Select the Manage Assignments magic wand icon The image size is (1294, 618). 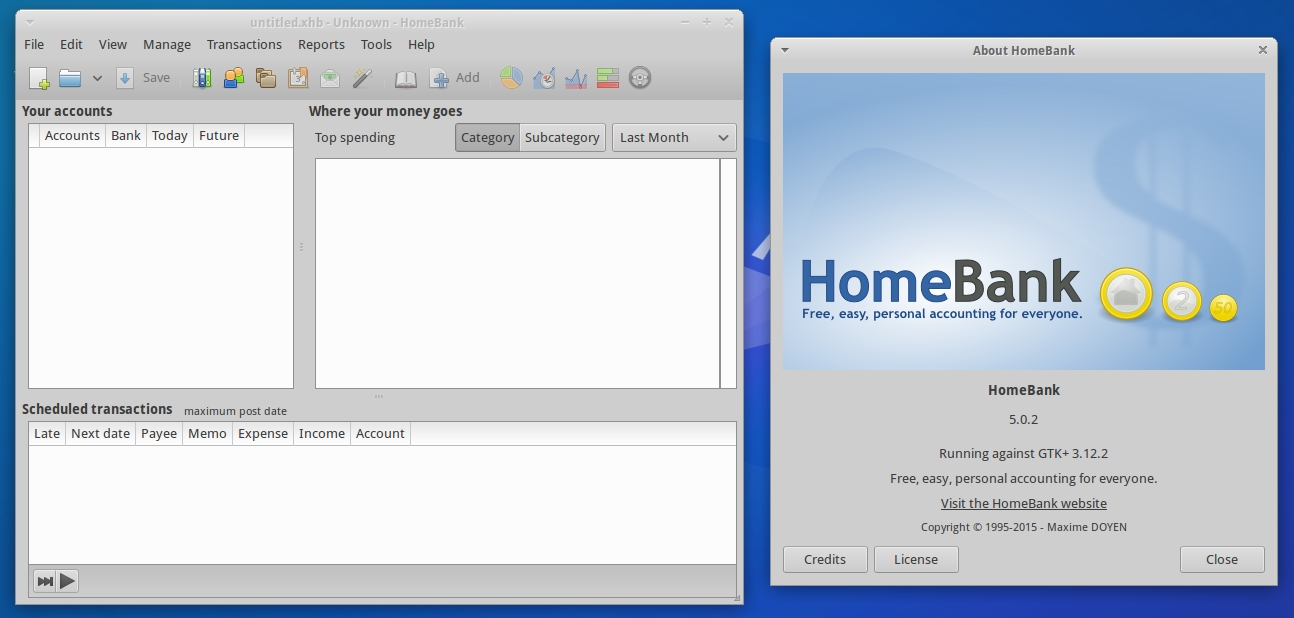362,77
